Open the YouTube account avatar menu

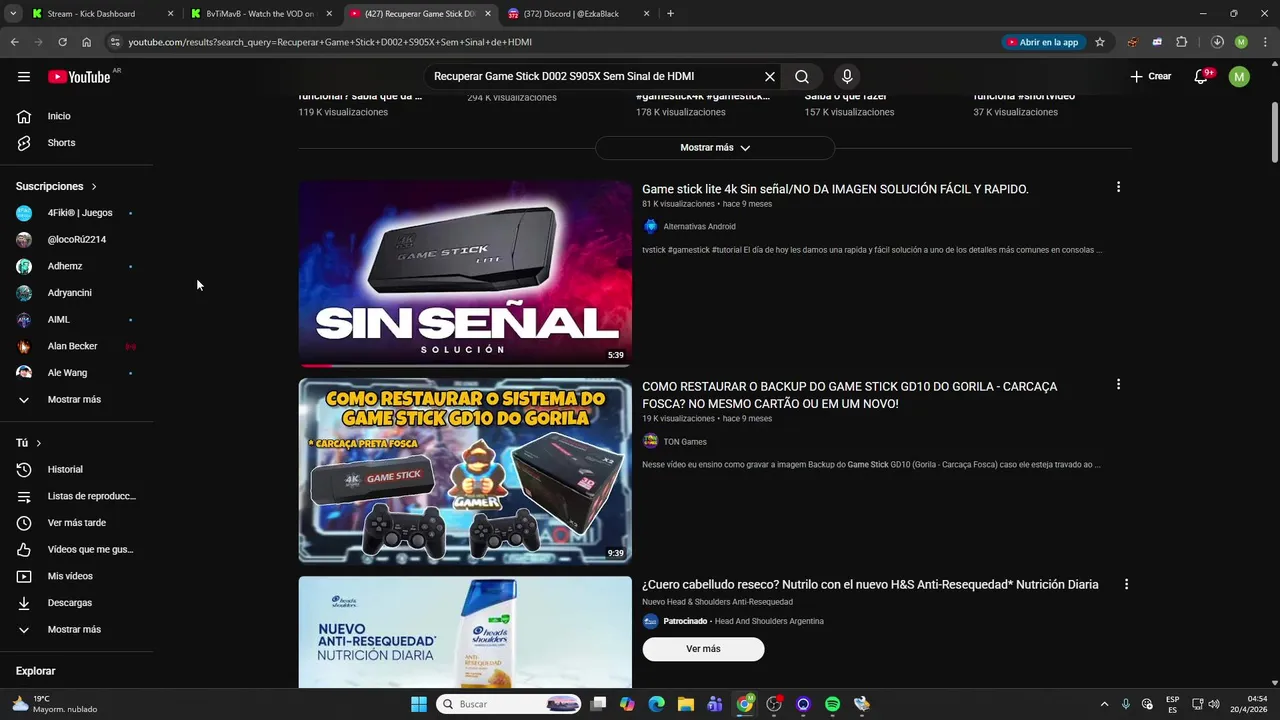click(x=1239, y=77)
